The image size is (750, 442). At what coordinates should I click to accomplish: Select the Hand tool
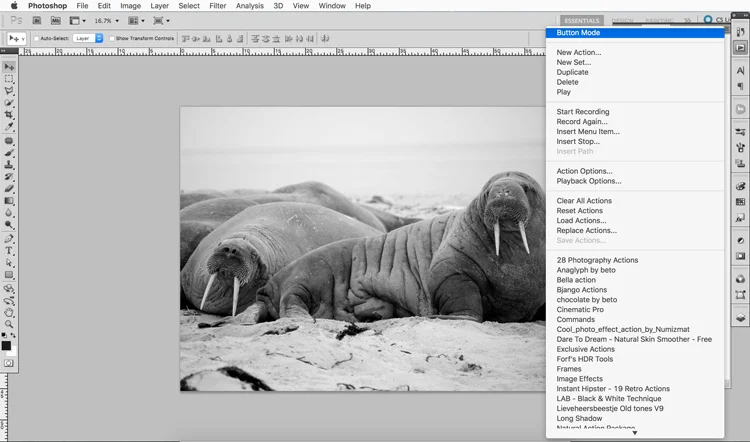pyautogui.click(x=9, y=313)
